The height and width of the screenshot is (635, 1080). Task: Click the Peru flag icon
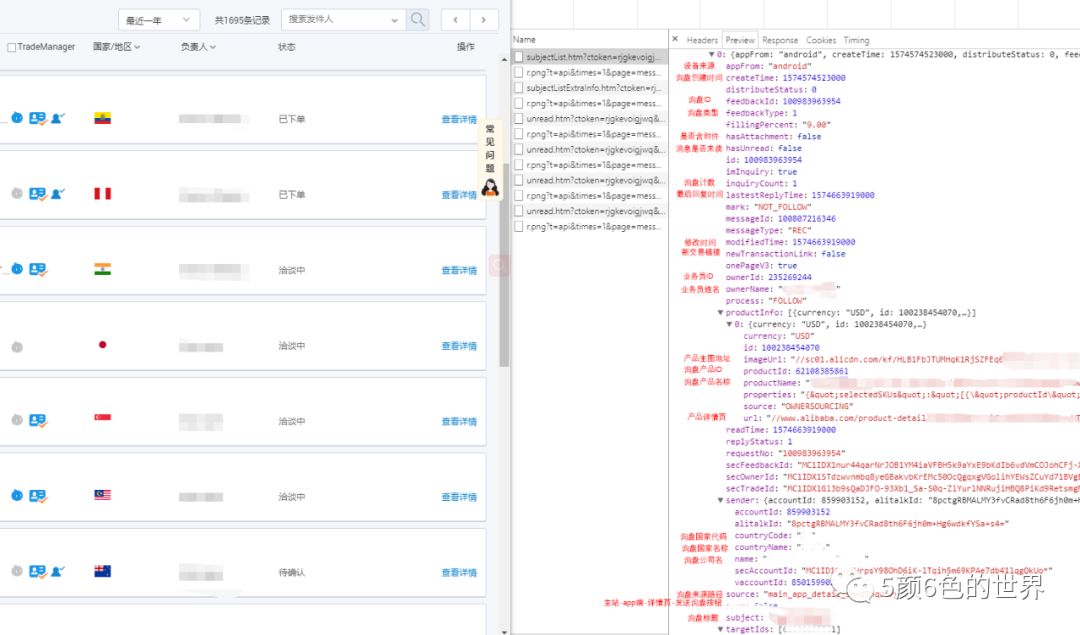[x=103, y=194]
